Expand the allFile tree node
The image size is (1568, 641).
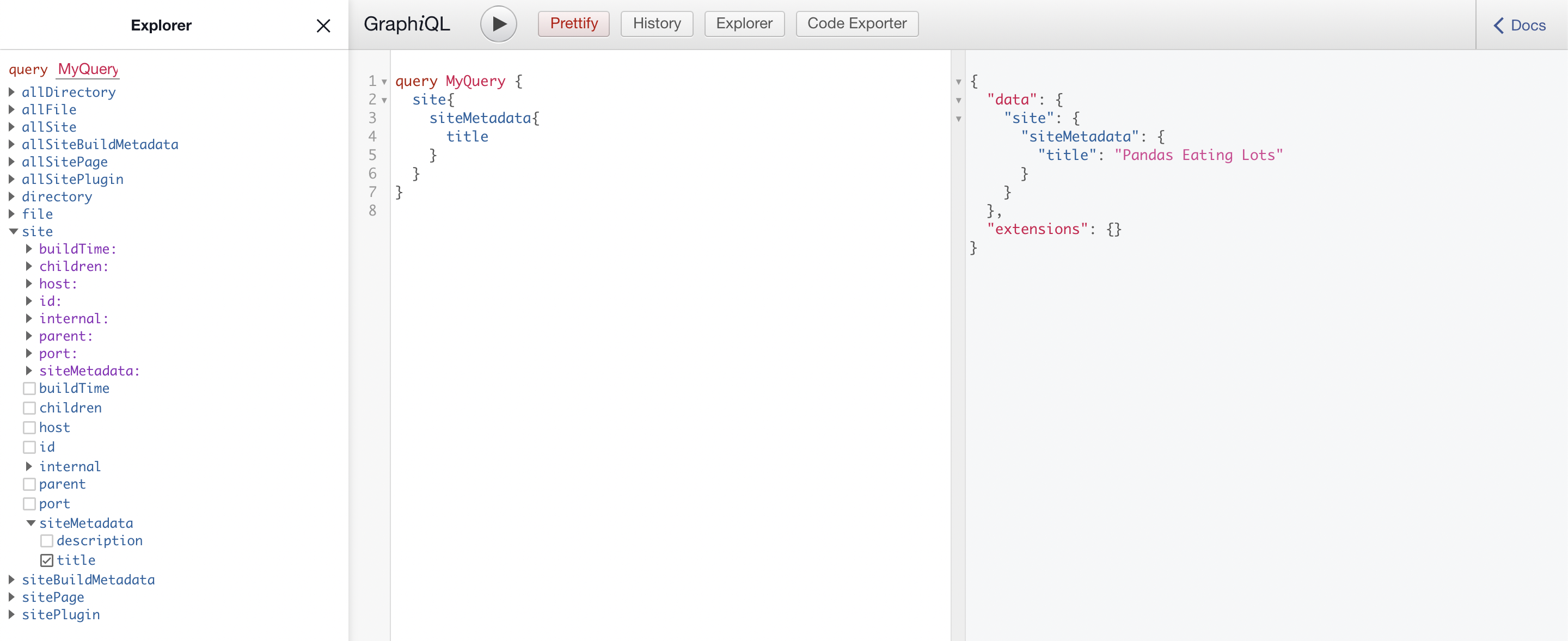(11, 109)
